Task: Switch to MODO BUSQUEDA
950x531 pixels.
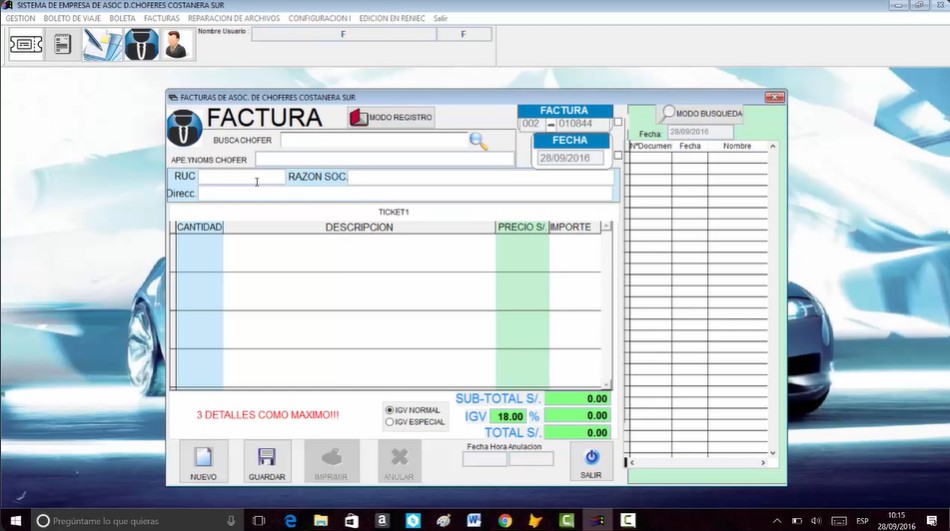Action: [x=700, y=113]
